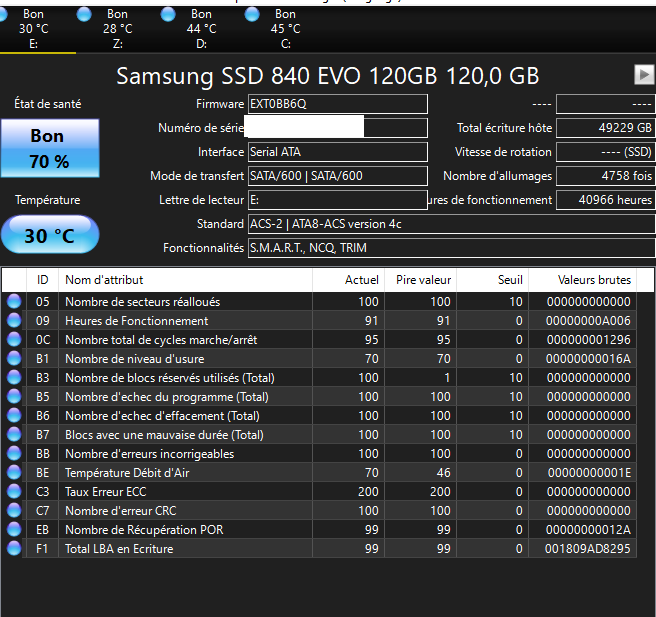Click status icon for attribute 09
Screen dimensions: 656x617
click(x=14, y=320)
